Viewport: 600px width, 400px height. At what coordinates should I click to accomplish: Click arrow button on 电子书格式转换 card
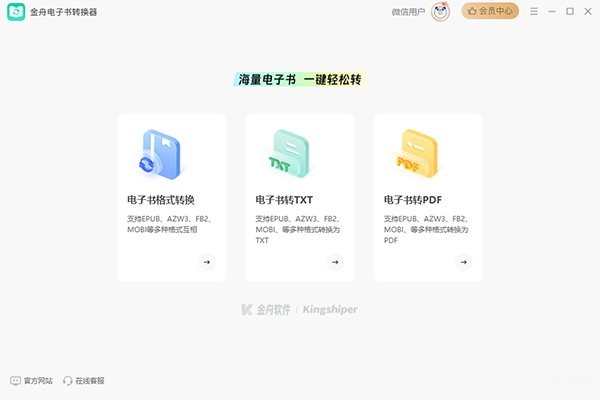tap(207, 262)
